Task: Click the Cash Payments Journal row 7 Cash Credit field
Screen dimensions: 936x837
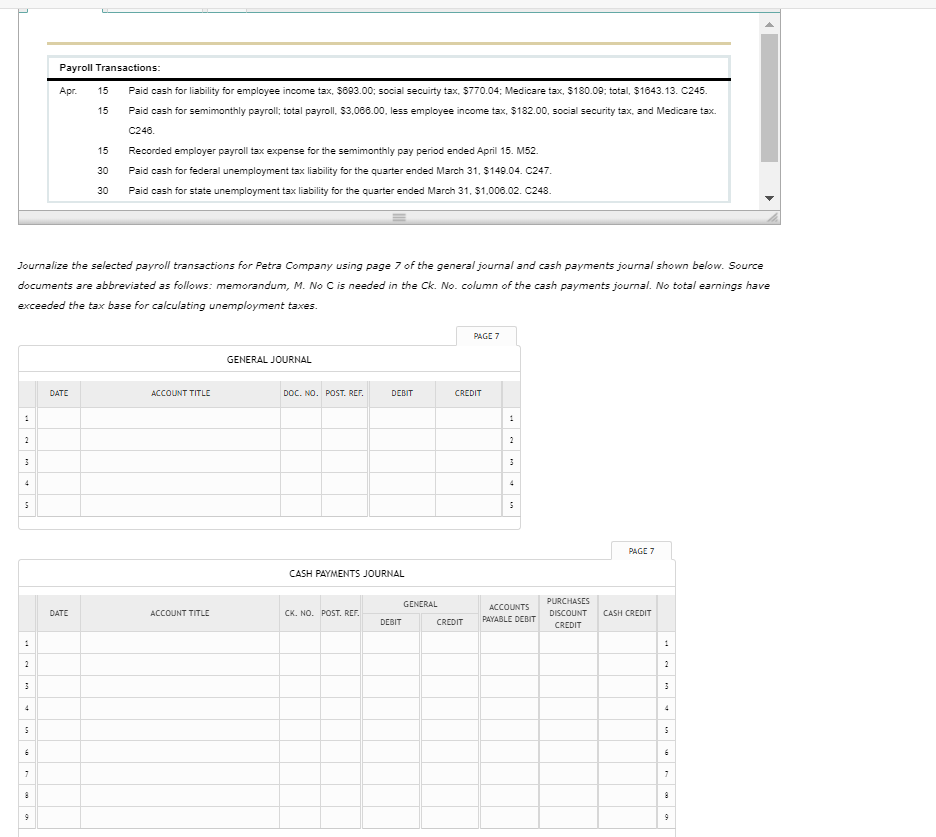Action: click(627, 774)
